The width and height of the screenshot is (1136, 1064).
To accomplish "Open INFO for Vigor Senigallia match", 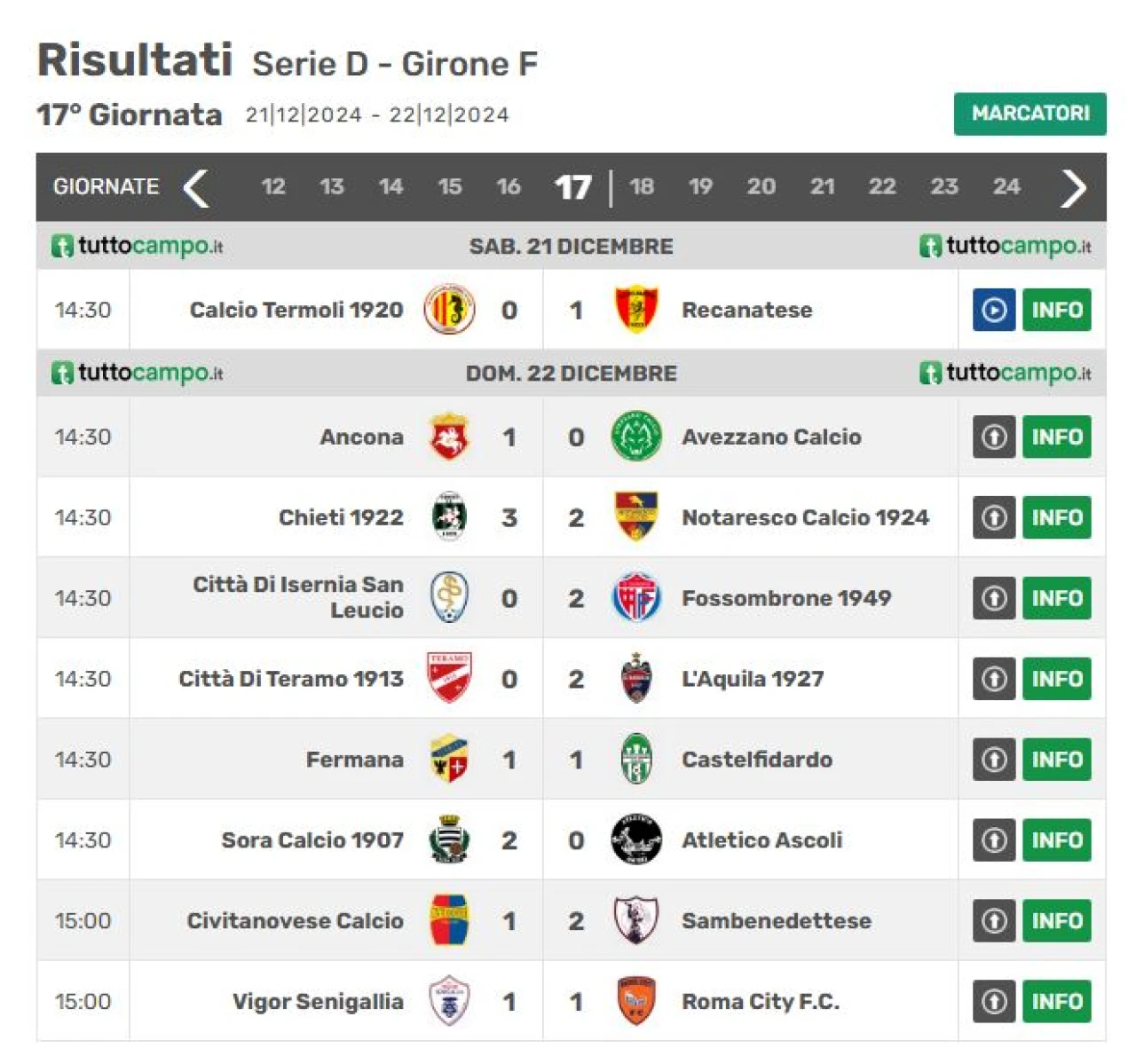I will pos(1057,1001).
